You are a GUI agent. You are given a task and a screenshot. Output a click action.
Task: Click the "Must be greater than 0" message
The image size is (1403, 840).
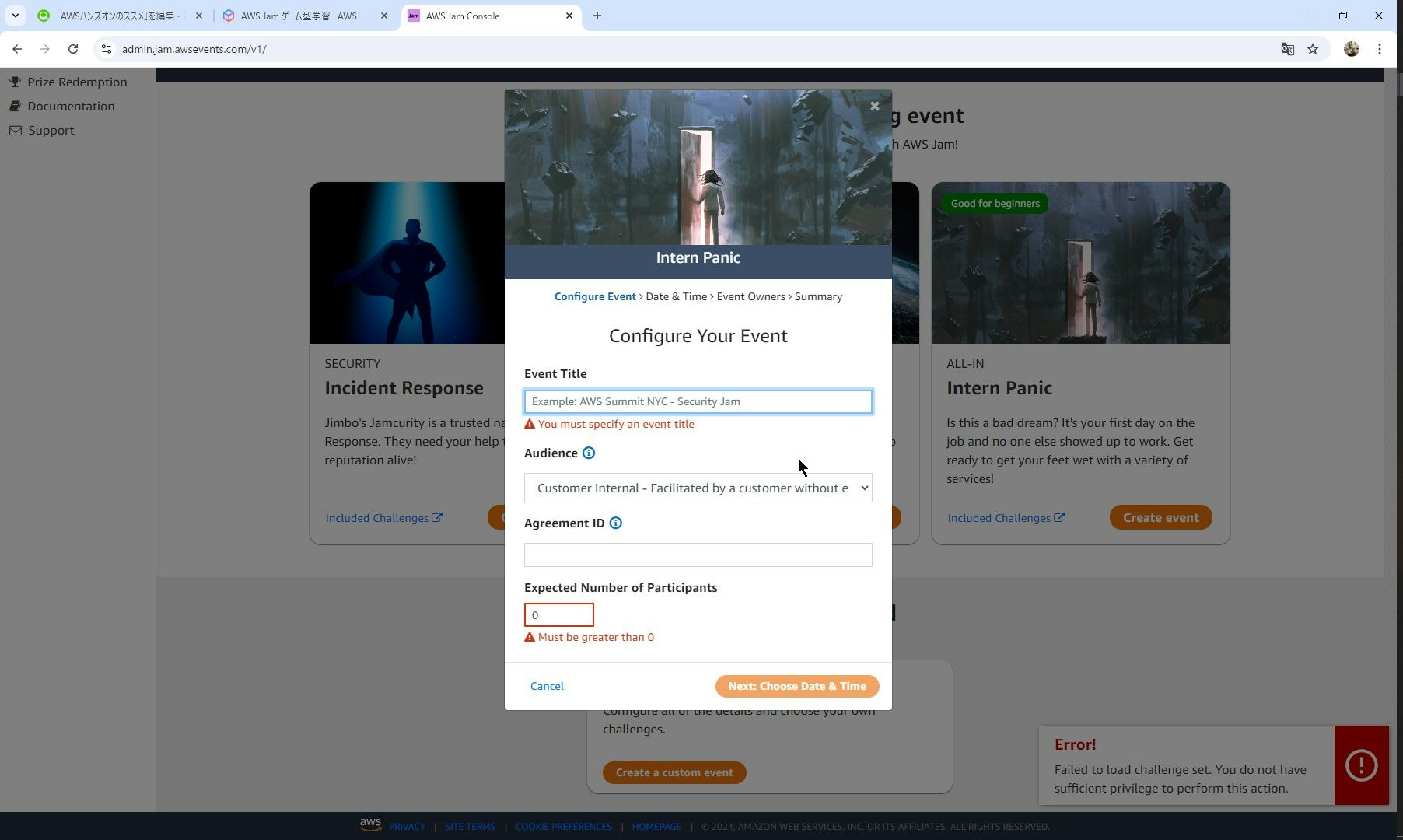coord(596,637)
